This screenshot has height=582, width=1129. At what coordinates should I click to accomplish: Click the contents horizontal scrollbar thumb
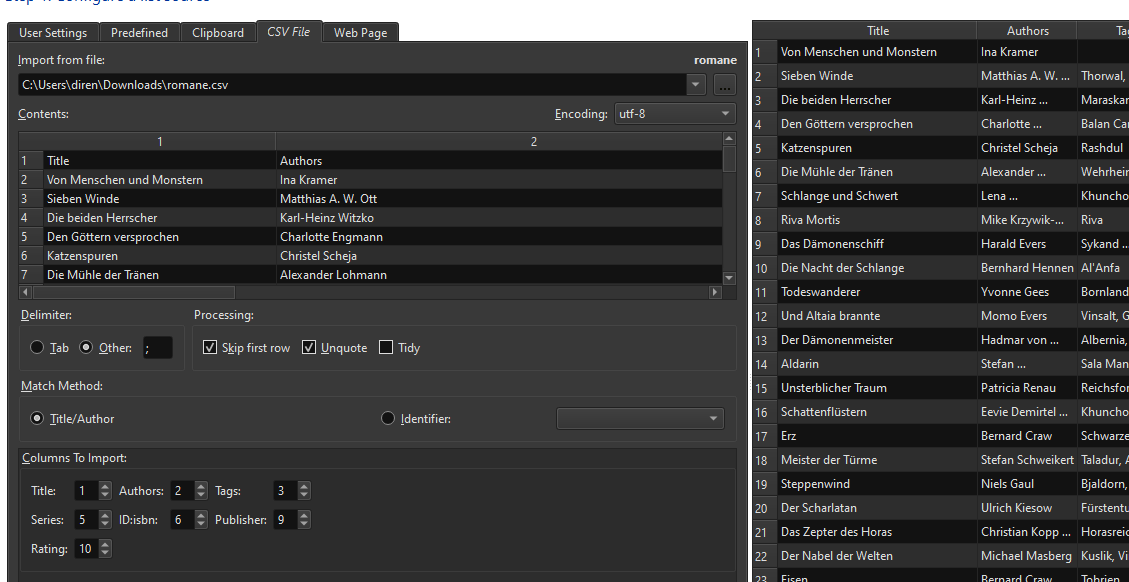(134, 292)
